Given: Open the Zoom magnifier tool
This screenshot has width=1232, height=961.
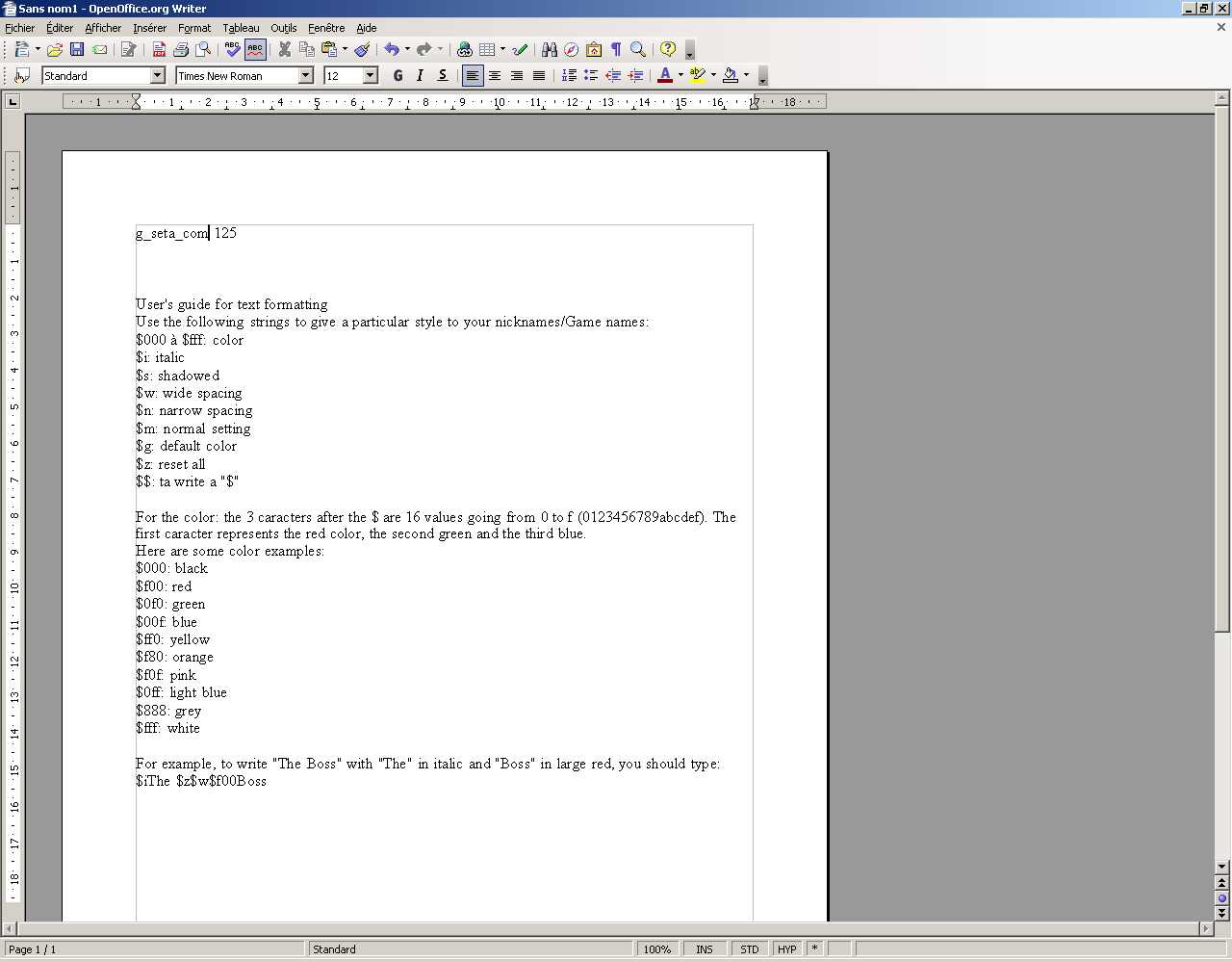Looking at the screenshot, I should pos(638,49).
